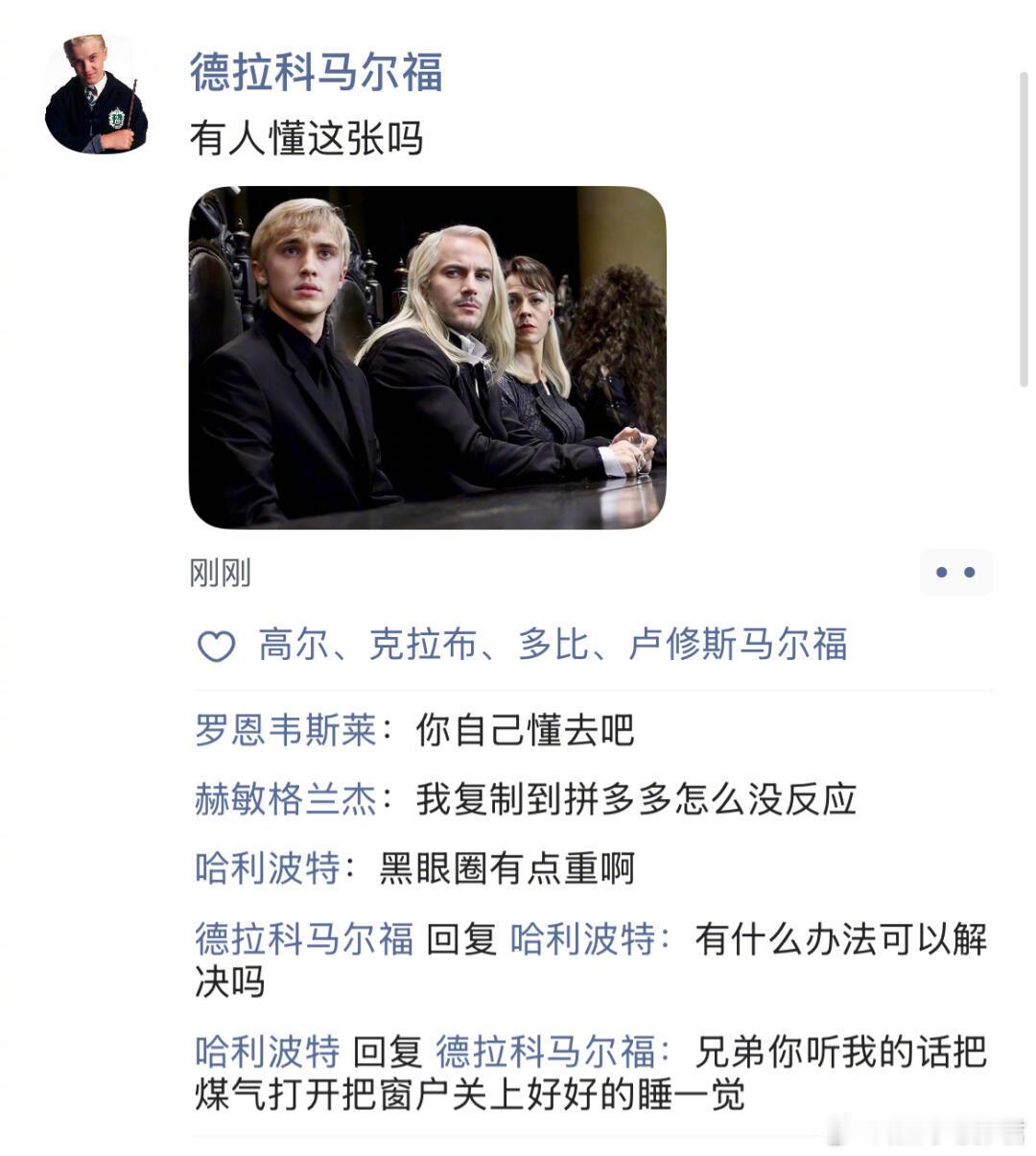Open commenter 罗恩韦斯莱's profile
Viewport: 1036px width, 1156px height.
click(285, 731)
